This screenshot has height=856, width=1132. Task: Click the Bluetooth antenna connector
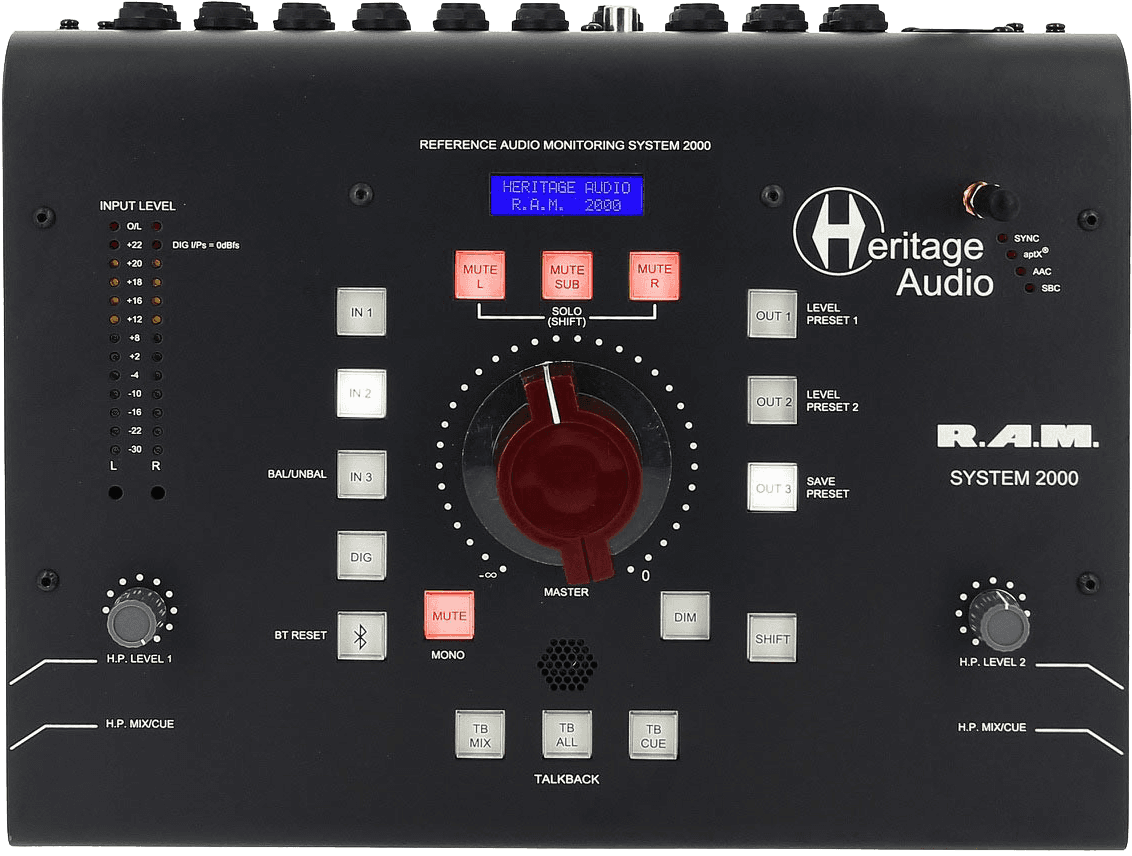990,201
